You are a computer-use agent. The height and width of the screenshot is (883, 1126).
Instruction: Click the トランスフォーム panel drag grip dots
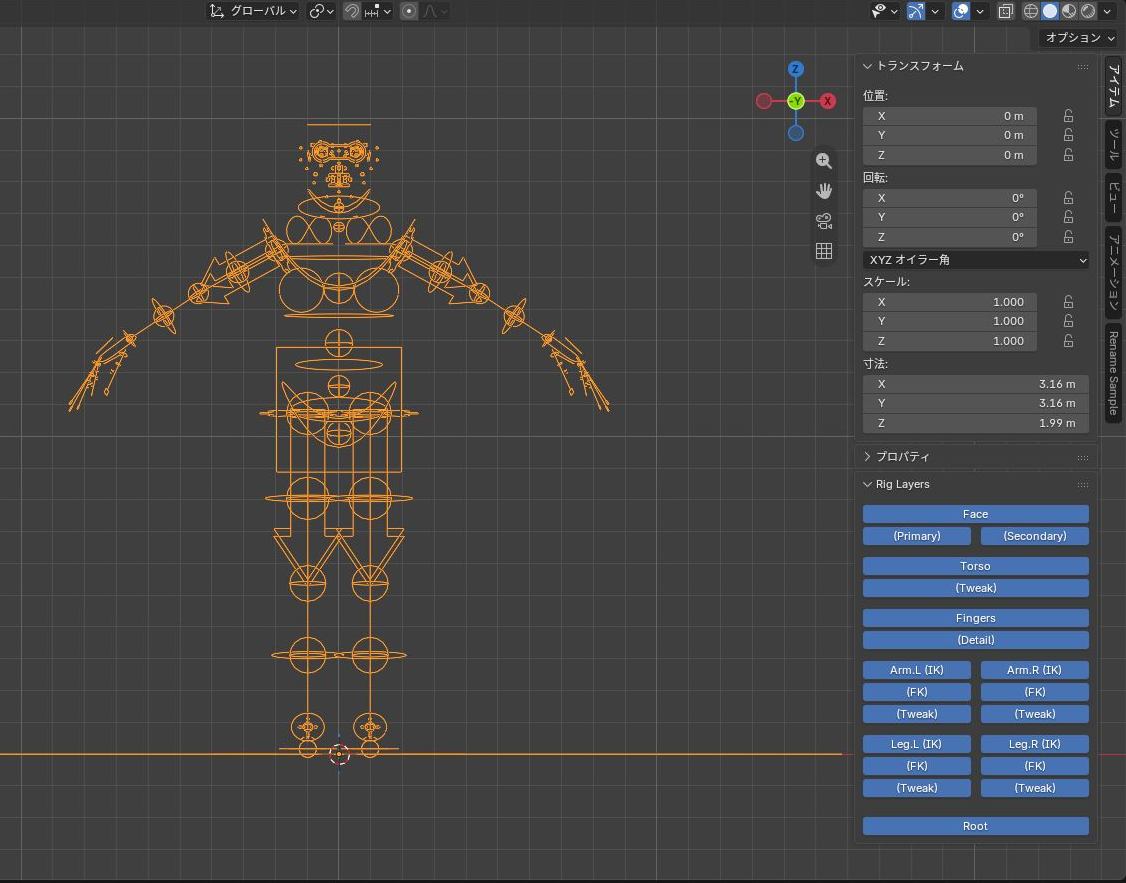1082,67
